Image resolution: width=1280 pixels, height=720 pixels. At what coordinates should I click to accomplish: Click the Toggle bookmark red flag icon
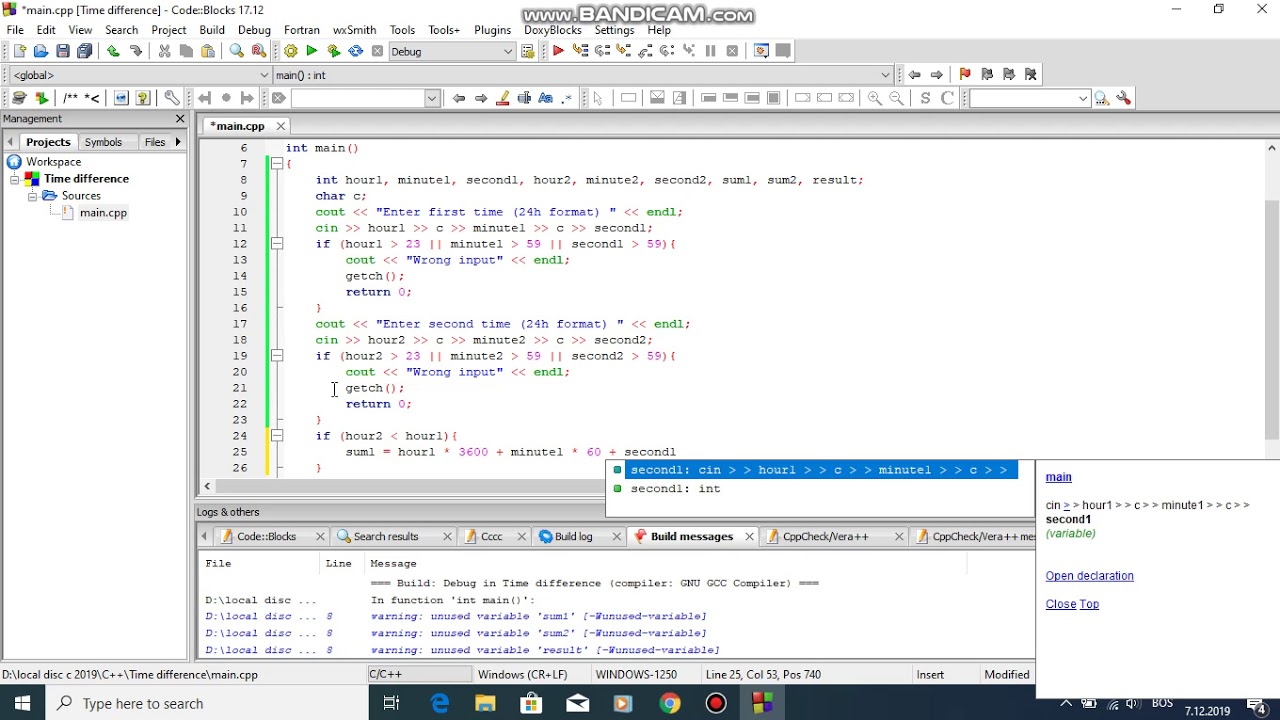coord(964,74)
